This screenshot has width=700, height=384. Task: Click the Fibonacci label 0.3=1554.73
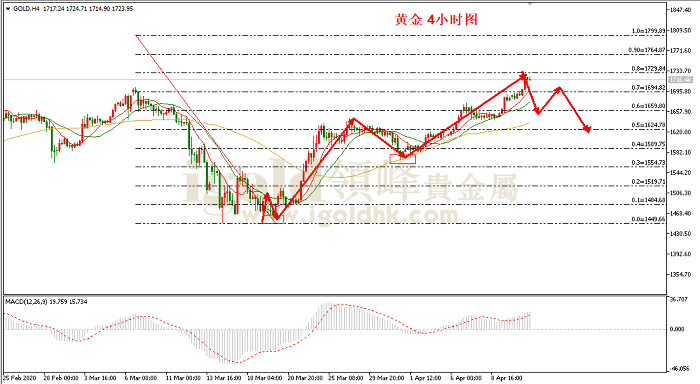(648, 163)
